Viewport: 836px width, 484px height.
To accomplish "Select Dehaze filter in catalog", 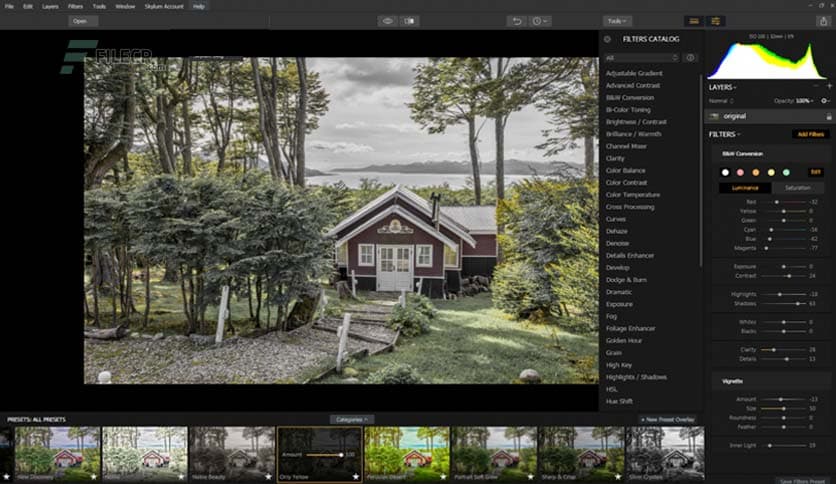I will (x=616, y=231).
